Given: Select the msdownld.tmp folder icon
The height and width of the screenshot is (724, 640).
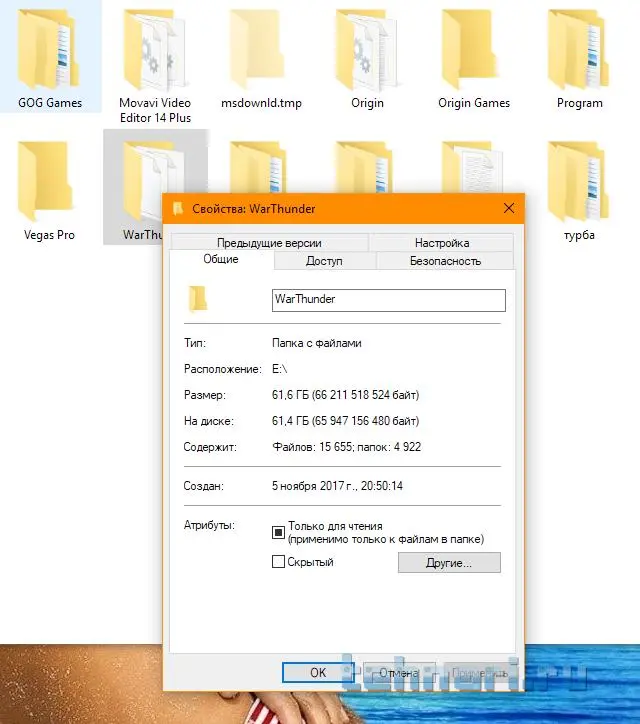Looking at the screenshot, I should click(x=259, y=49).
